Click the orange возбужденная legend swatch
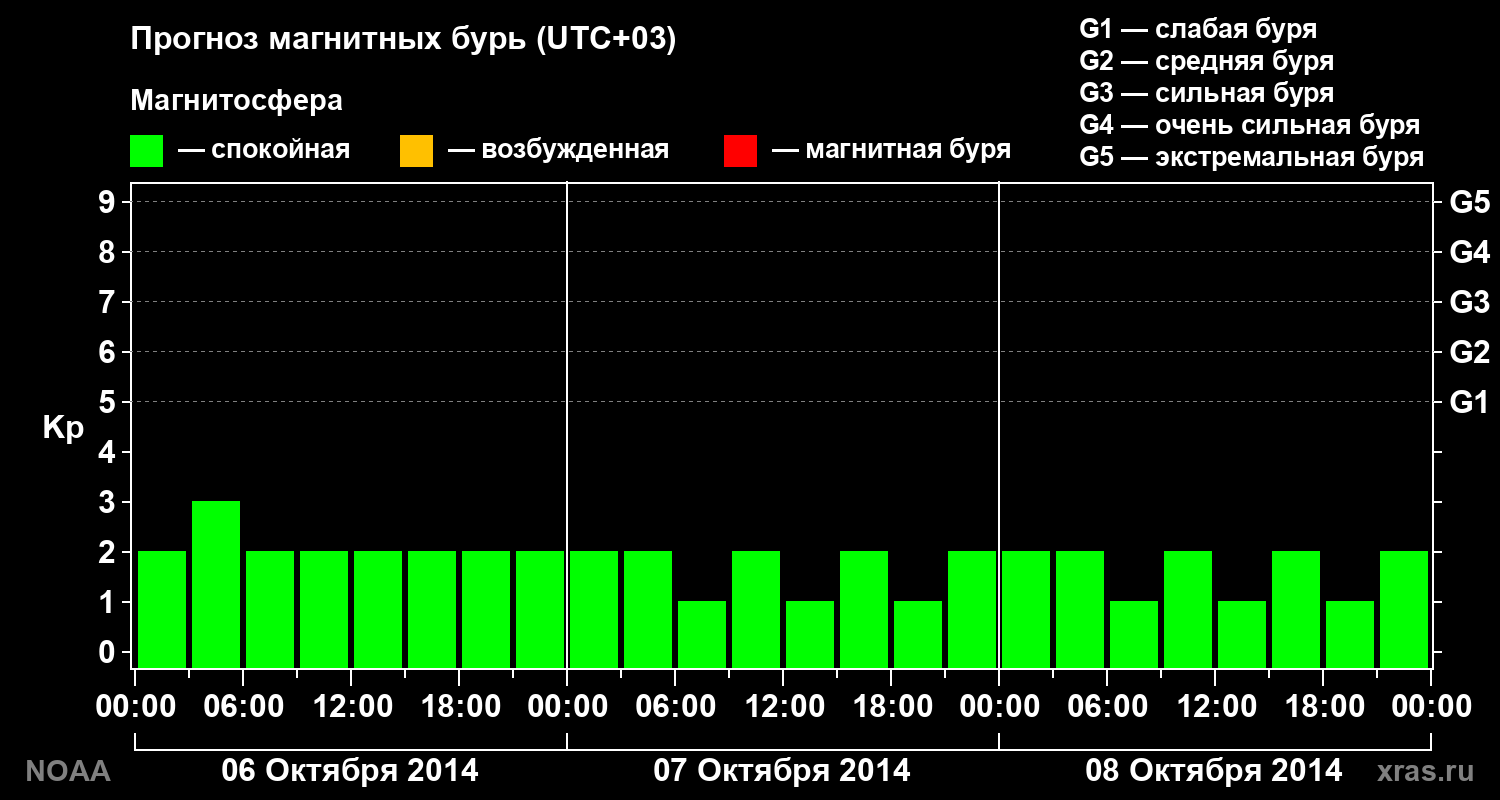Image resolution: width=1500 pixels, height=800 pixels. pos(416,151)
